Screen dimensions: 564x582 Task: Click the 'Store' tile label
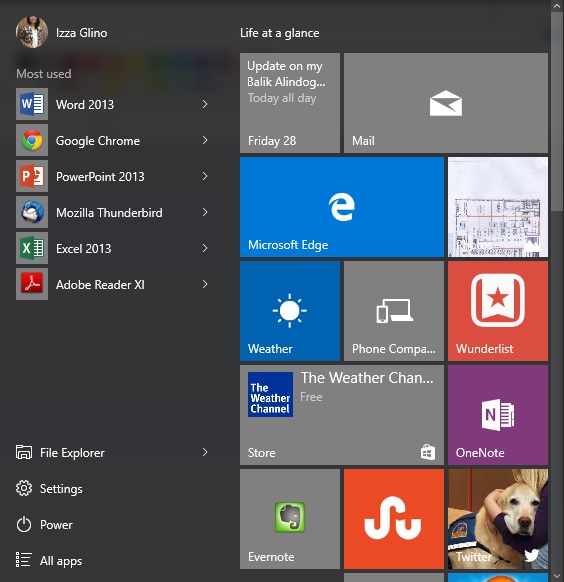(262, 453)
